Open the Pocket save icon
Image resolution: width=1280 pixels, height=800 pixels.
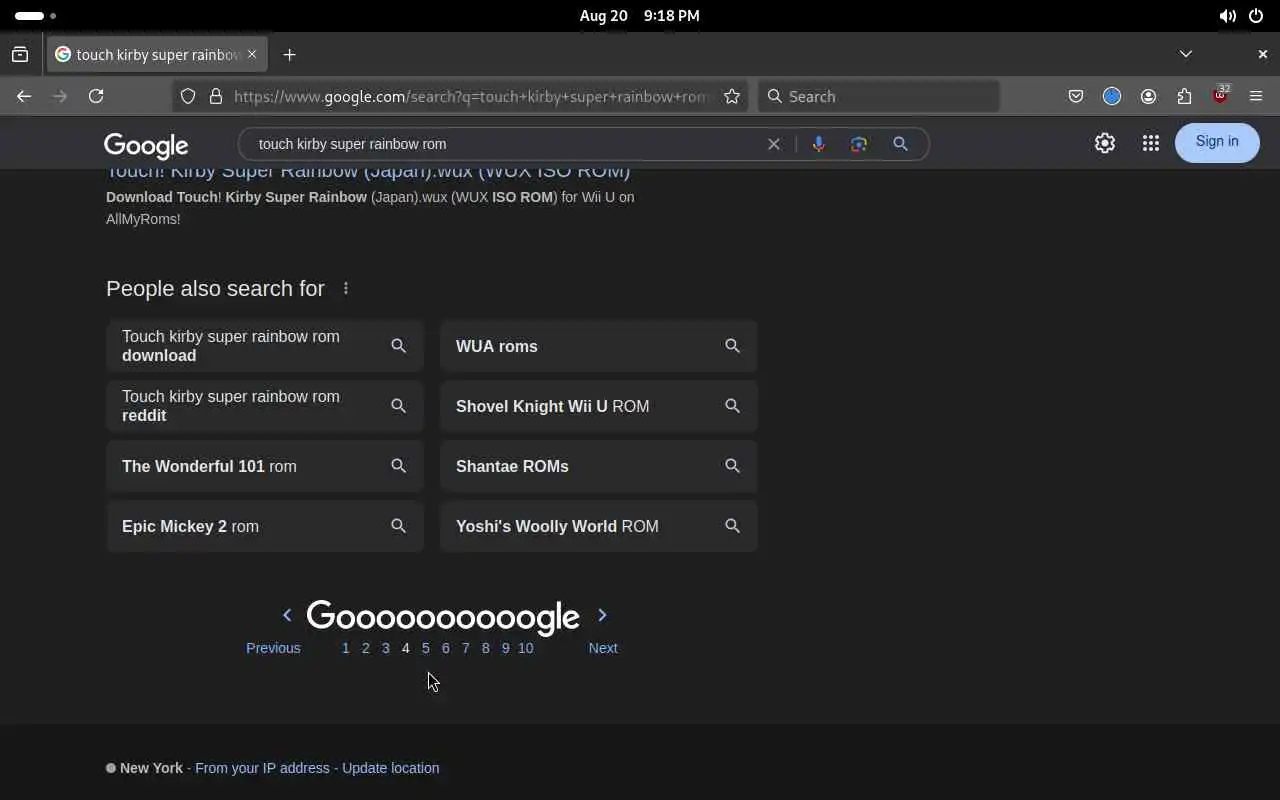coord(1076,96)
